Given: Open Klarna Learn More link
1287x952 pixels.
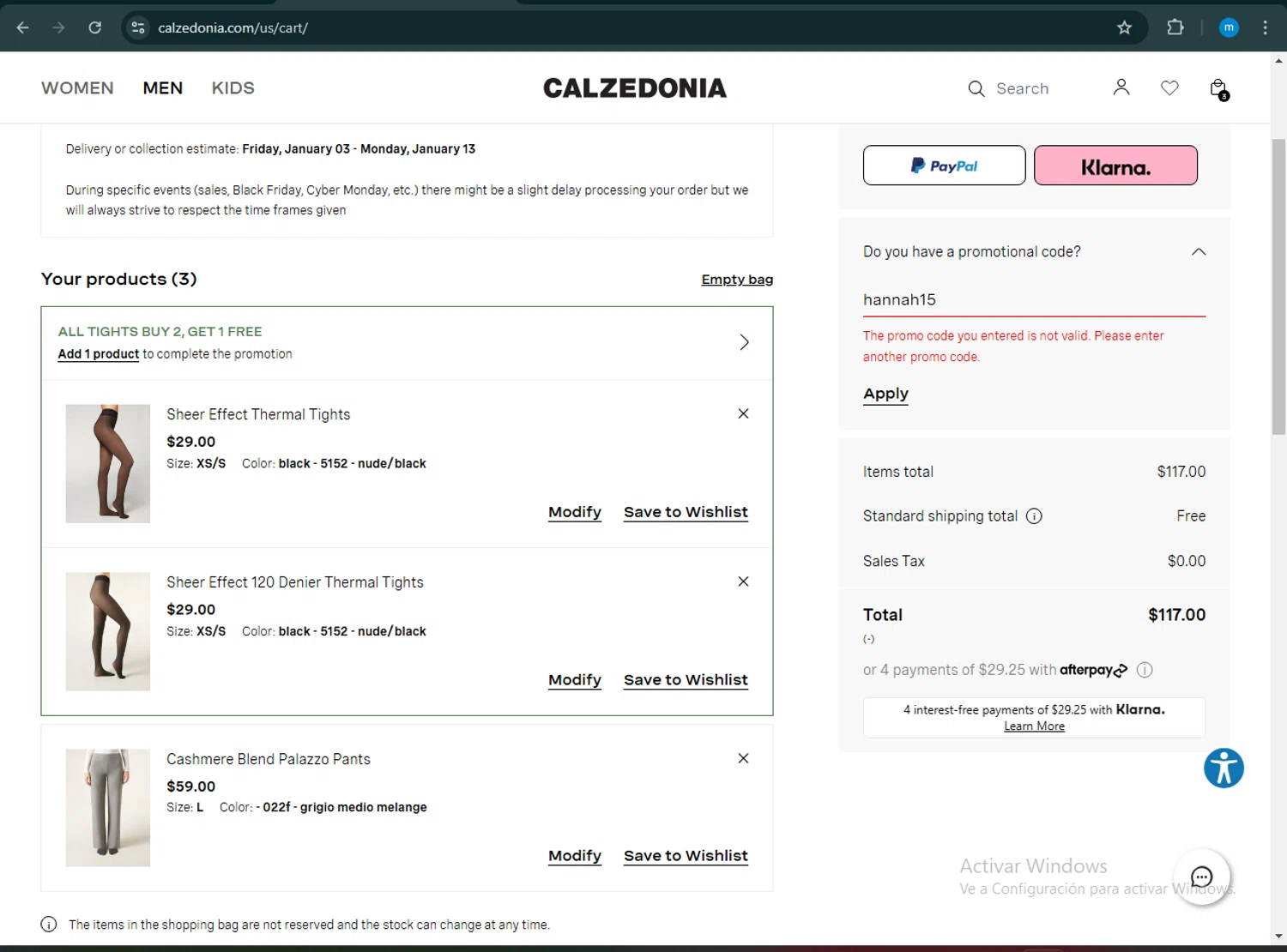Looking at the screenshot, I should coord(1034,726).
